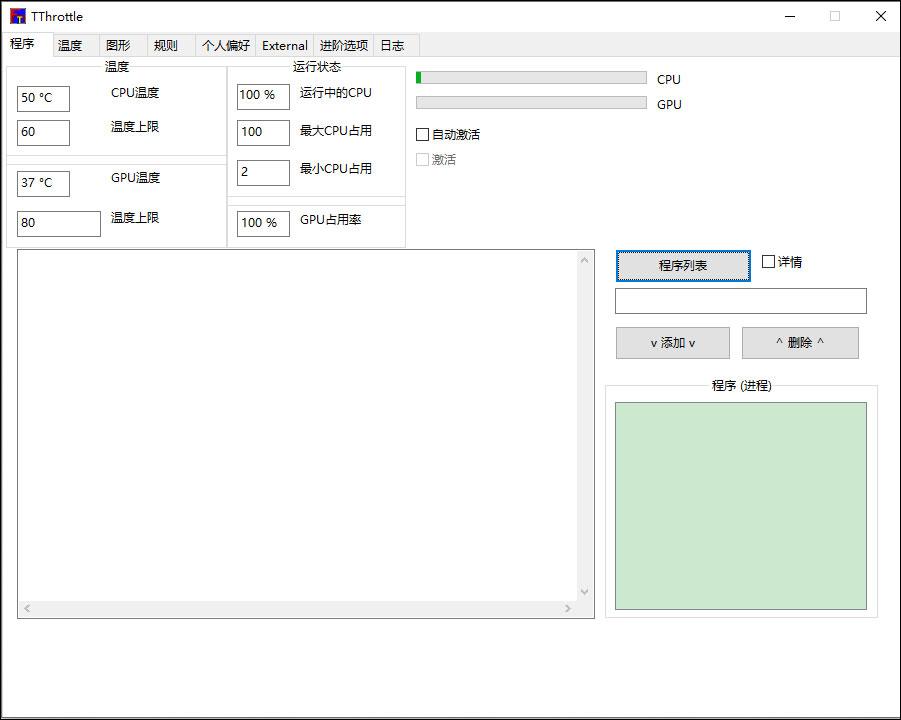
Task: Go to the External tab
Action: [x=284, y=45]
